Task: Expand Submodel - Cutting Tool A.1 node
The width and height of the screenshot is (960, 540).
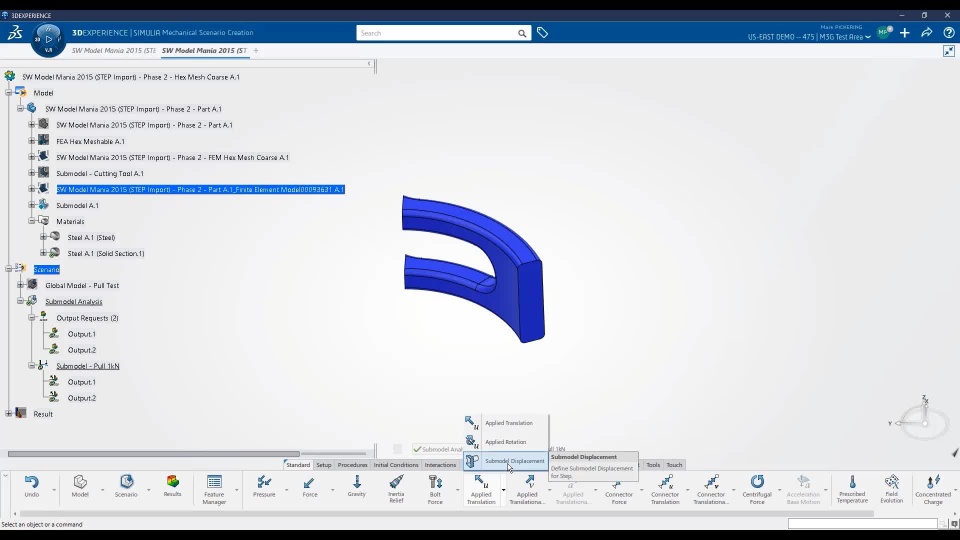Action: 32,173
